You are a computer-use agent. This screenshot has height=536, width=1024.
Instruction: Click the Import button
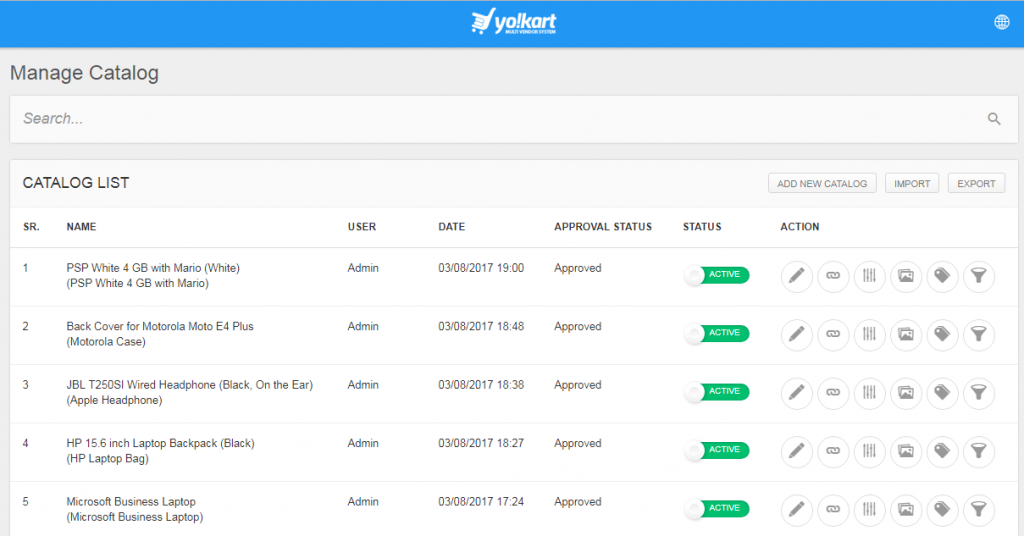tap(912, 183)
